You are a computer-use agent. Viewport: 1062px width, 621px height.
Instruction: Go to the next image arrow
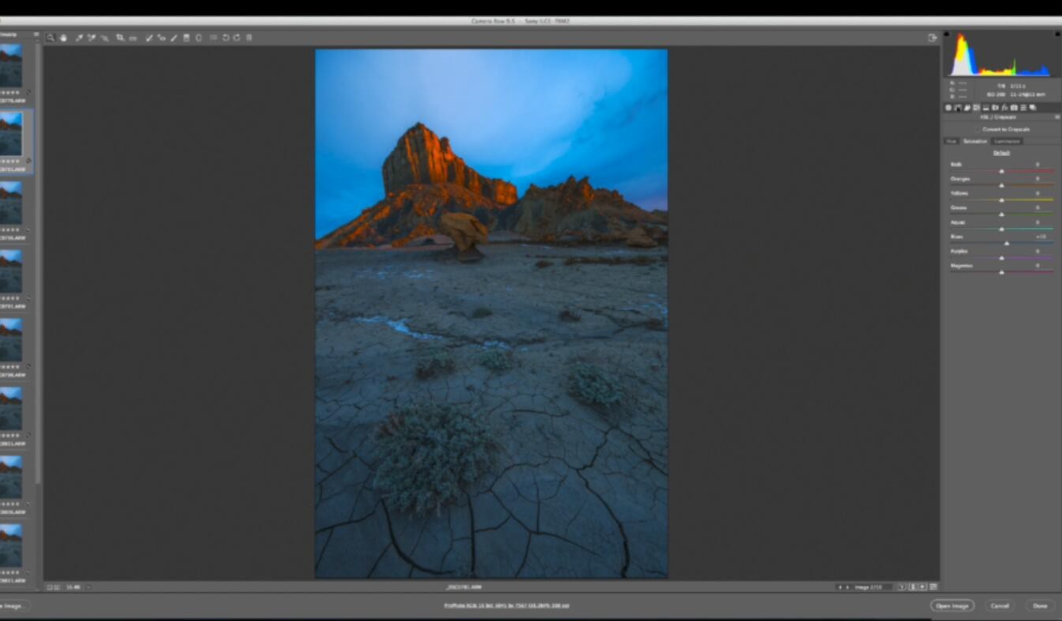click(847, 587)
